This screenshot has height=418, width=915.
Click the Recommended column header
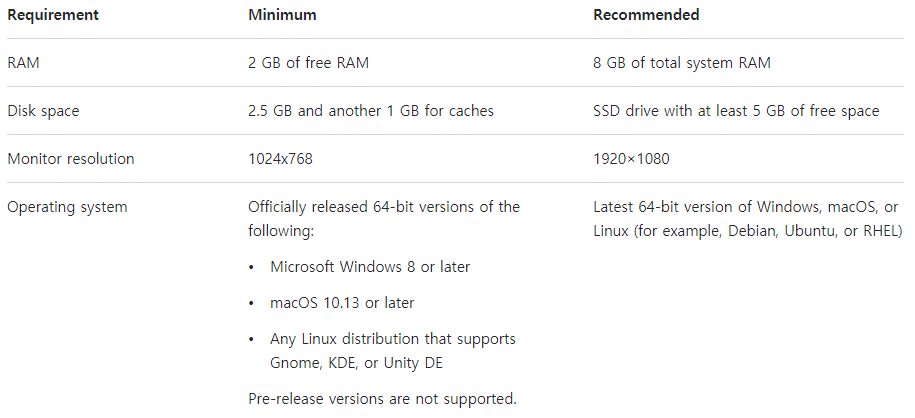point(646,15)
